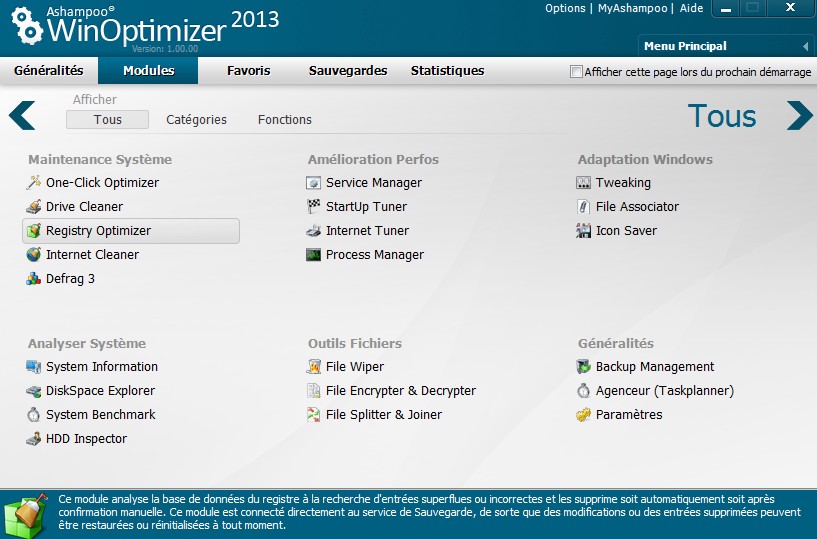Click the File Encrypter & Decrypter icon
This screenshot has height=539, width=817.
313,390
